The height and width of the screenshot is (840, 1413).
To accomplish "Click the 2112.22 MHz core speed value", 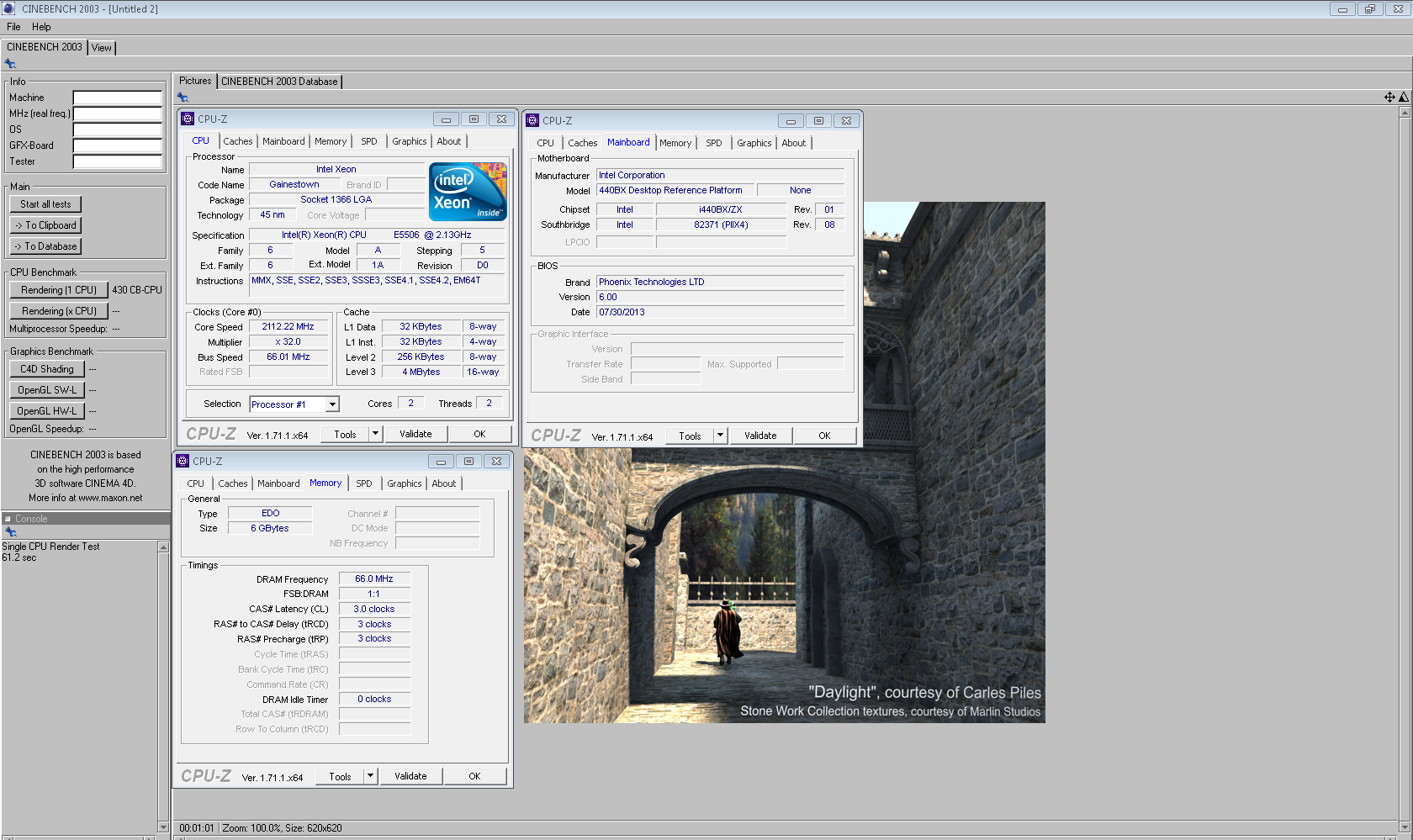I will click(x=288, y=326).
